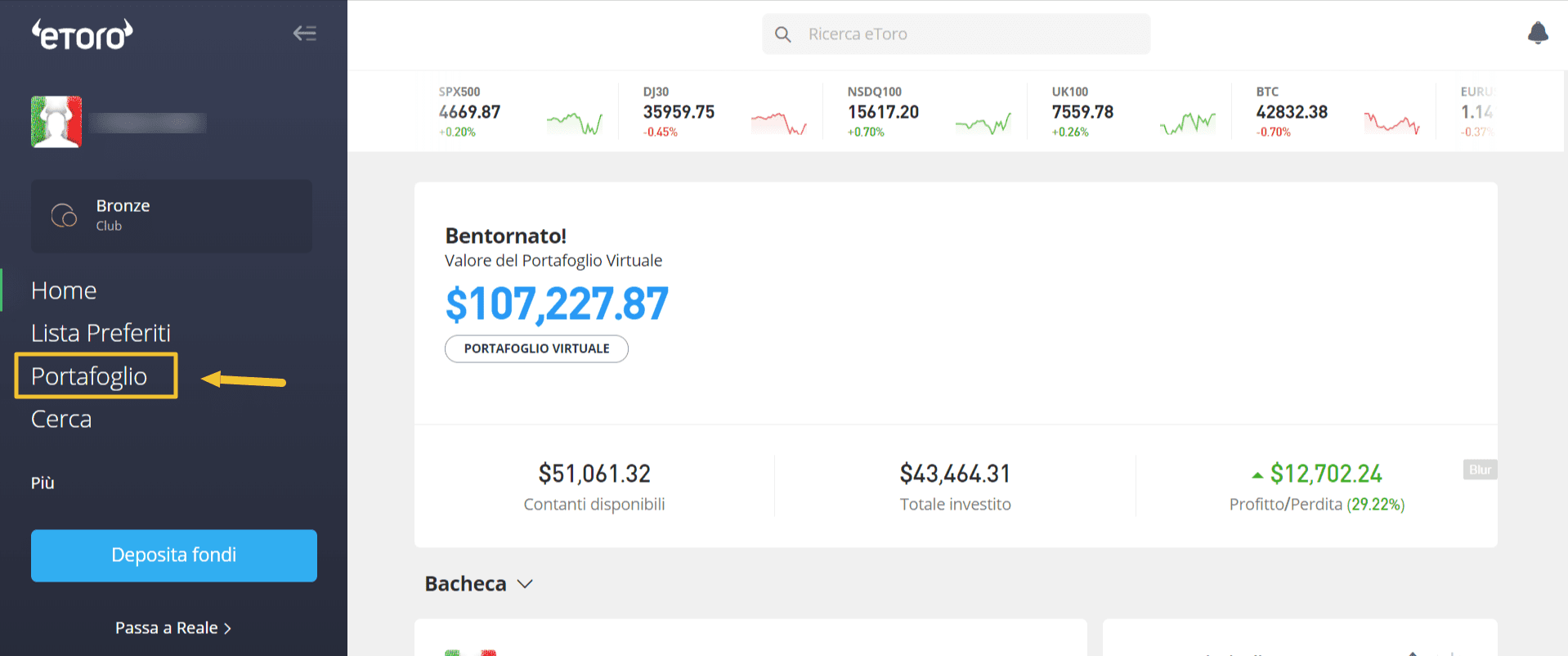The image size is (1568, 656).
Task: Focus the Ricerca eToro search field
Action: click(x=956, y=34)
